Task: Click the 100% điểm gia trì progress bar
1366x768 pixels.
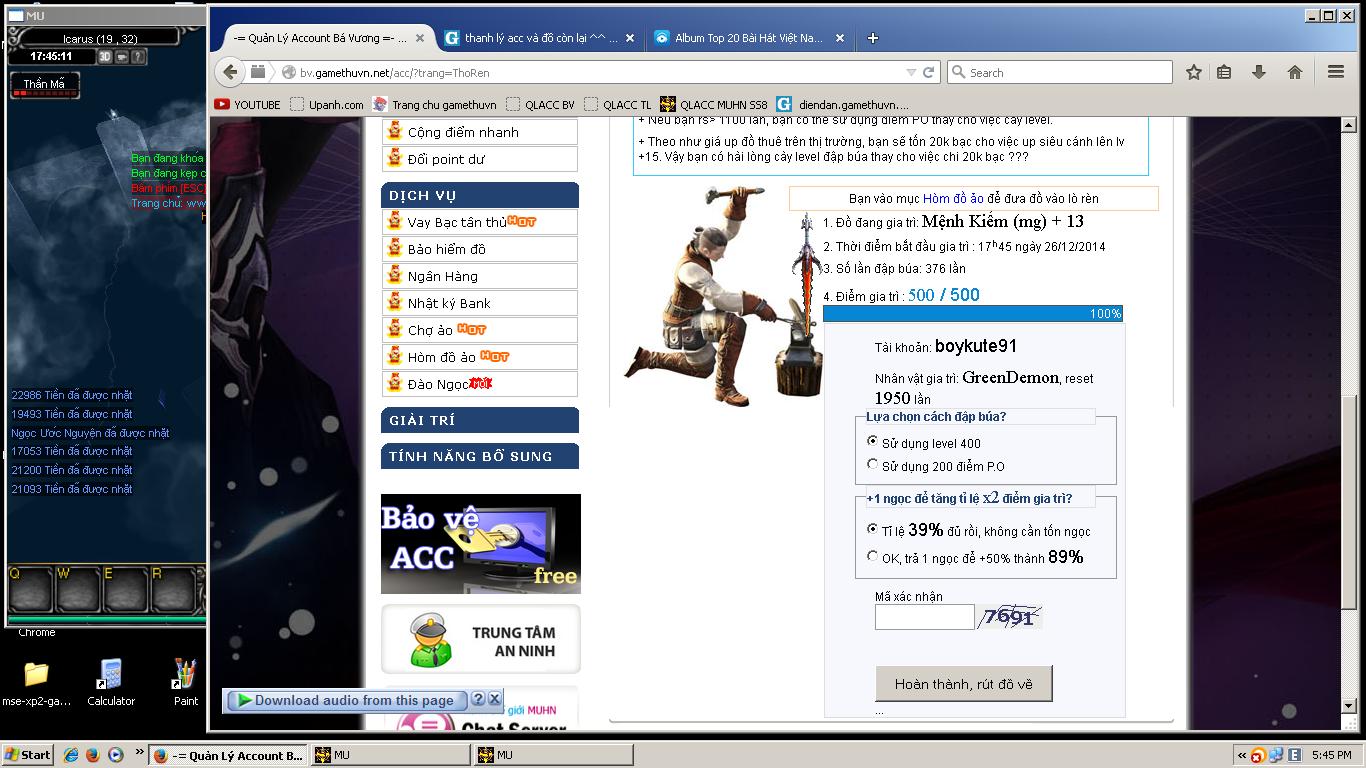Action: tap(972, 313)
